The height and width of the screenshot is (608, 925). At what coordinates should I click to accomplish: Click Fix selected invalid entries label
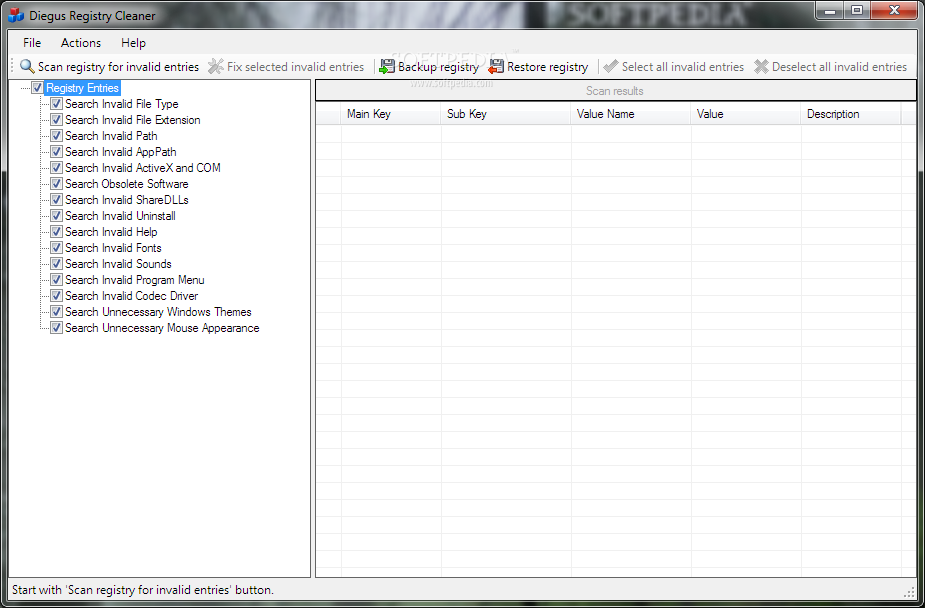point(296,67)
